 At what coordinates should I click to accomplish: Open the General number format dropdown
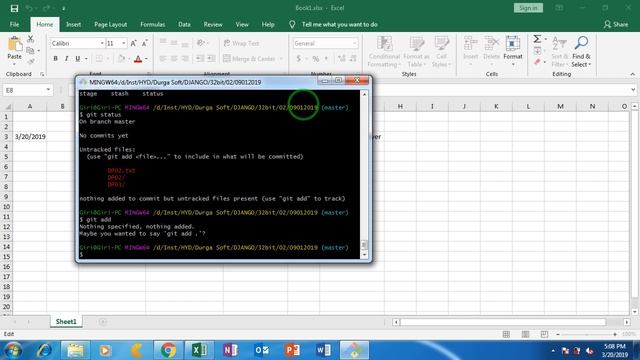pyautogui.click(x=354, y=43)
